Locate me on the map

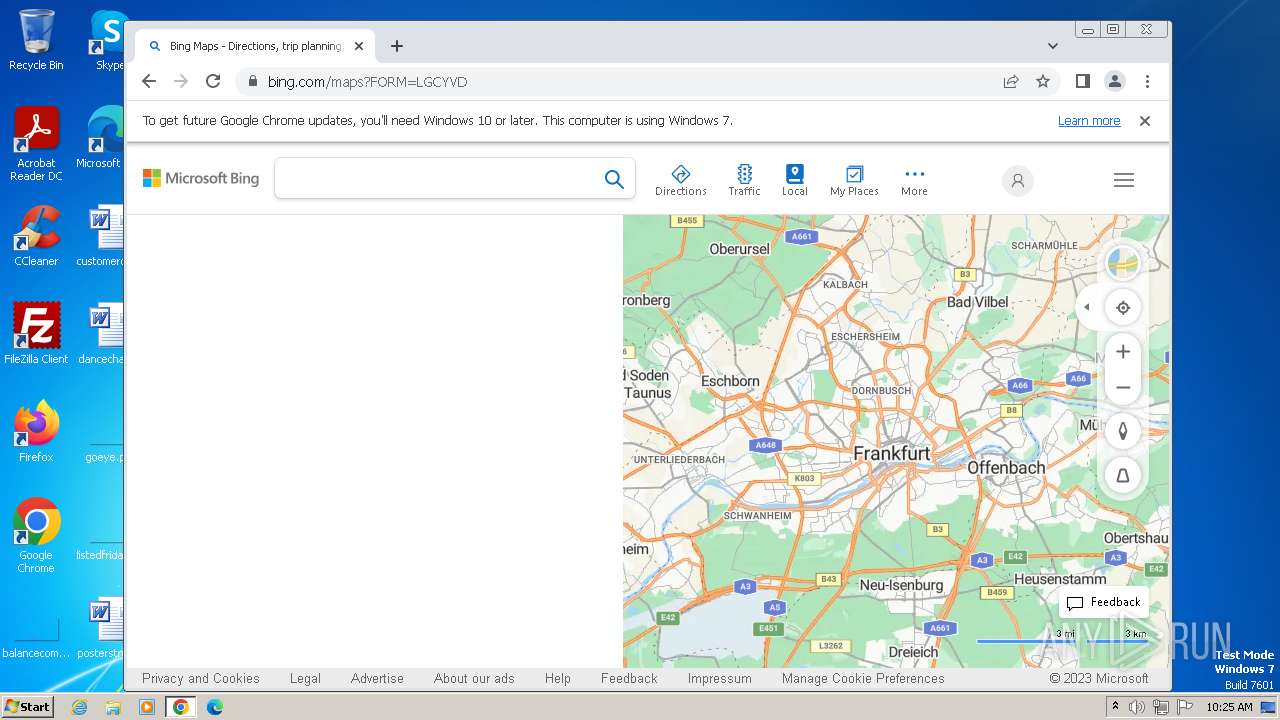pyautogui.click(x=1123, y=308)
